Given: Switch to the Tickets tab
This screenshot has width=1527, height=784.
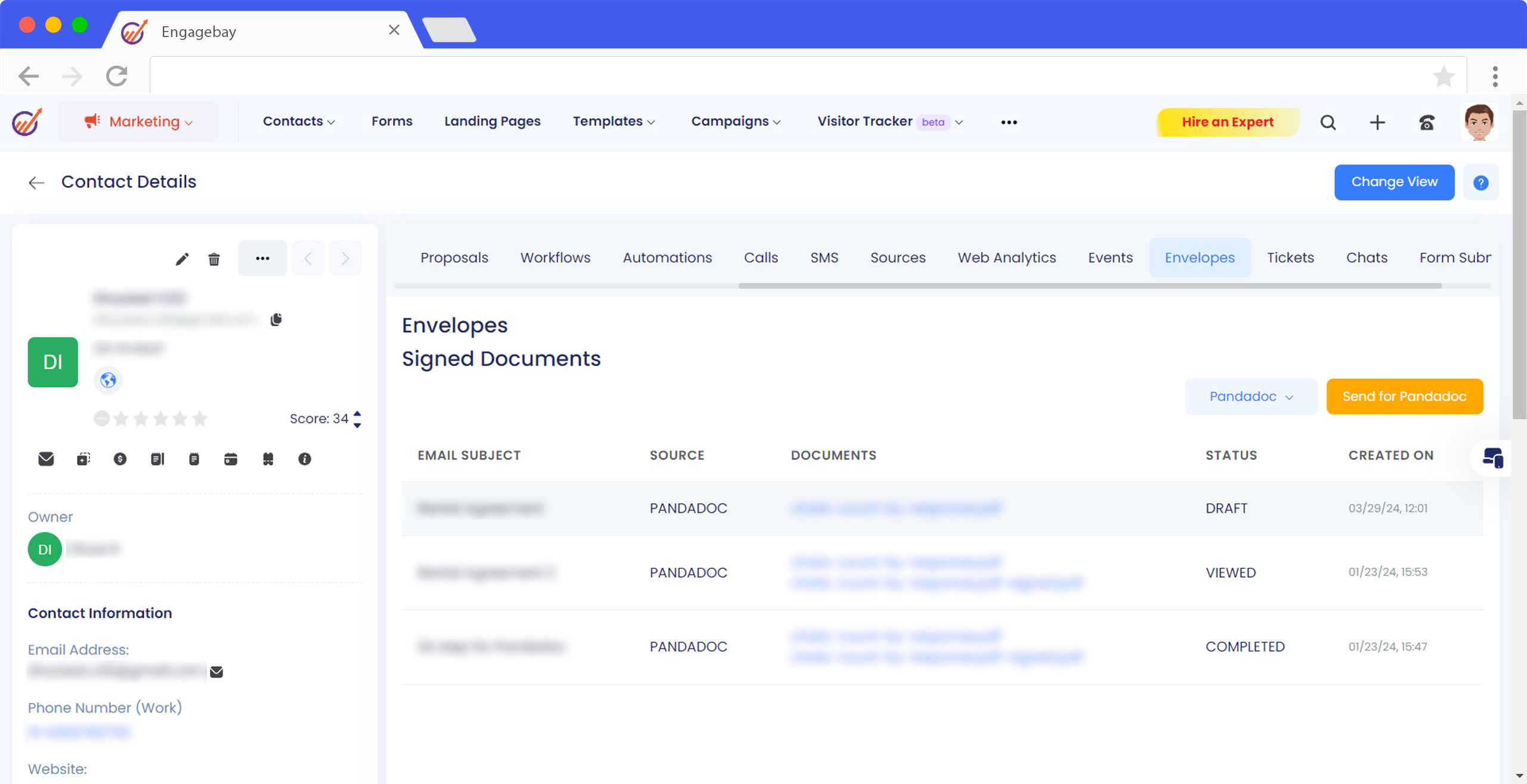Looking at the screenshot, I should pyautogui.click(x=1290, y=258).
